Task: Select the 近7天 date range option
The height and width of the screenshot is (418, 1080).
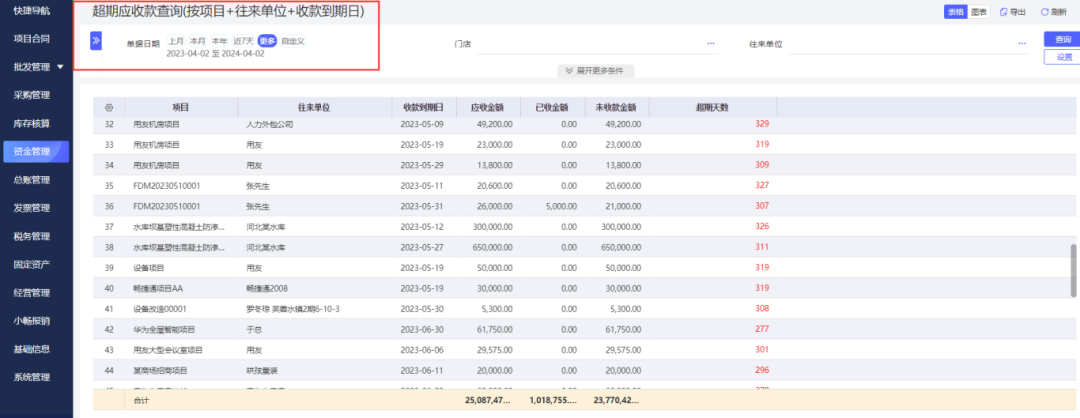Action: coord(243,41)
